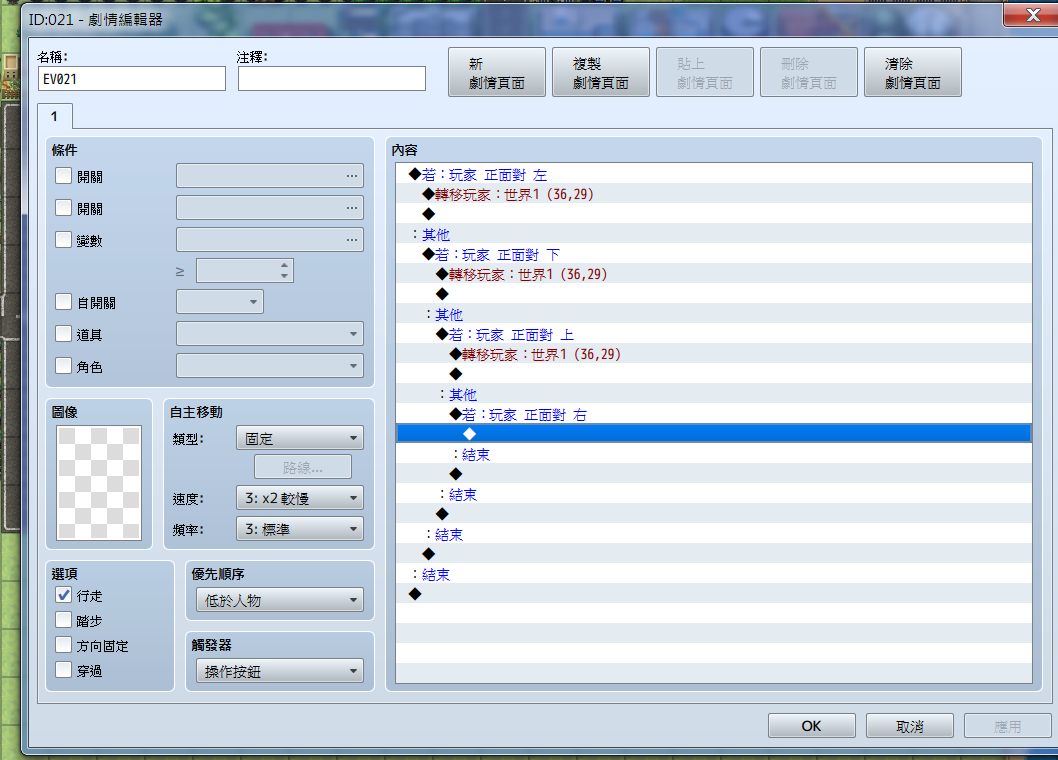Toggle the 角色 condition checkbox
Screen dimensions: 1058x760
click(63, 366)
